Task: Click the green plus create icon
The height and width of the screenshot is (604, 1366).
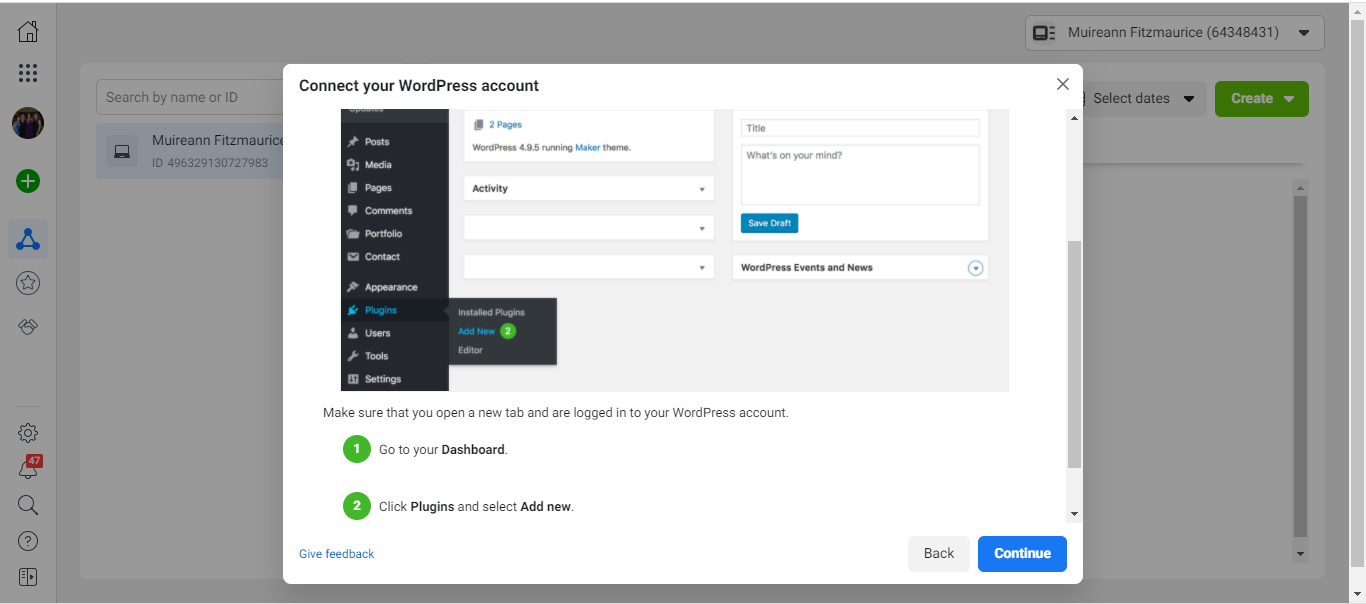Action: 28,181
